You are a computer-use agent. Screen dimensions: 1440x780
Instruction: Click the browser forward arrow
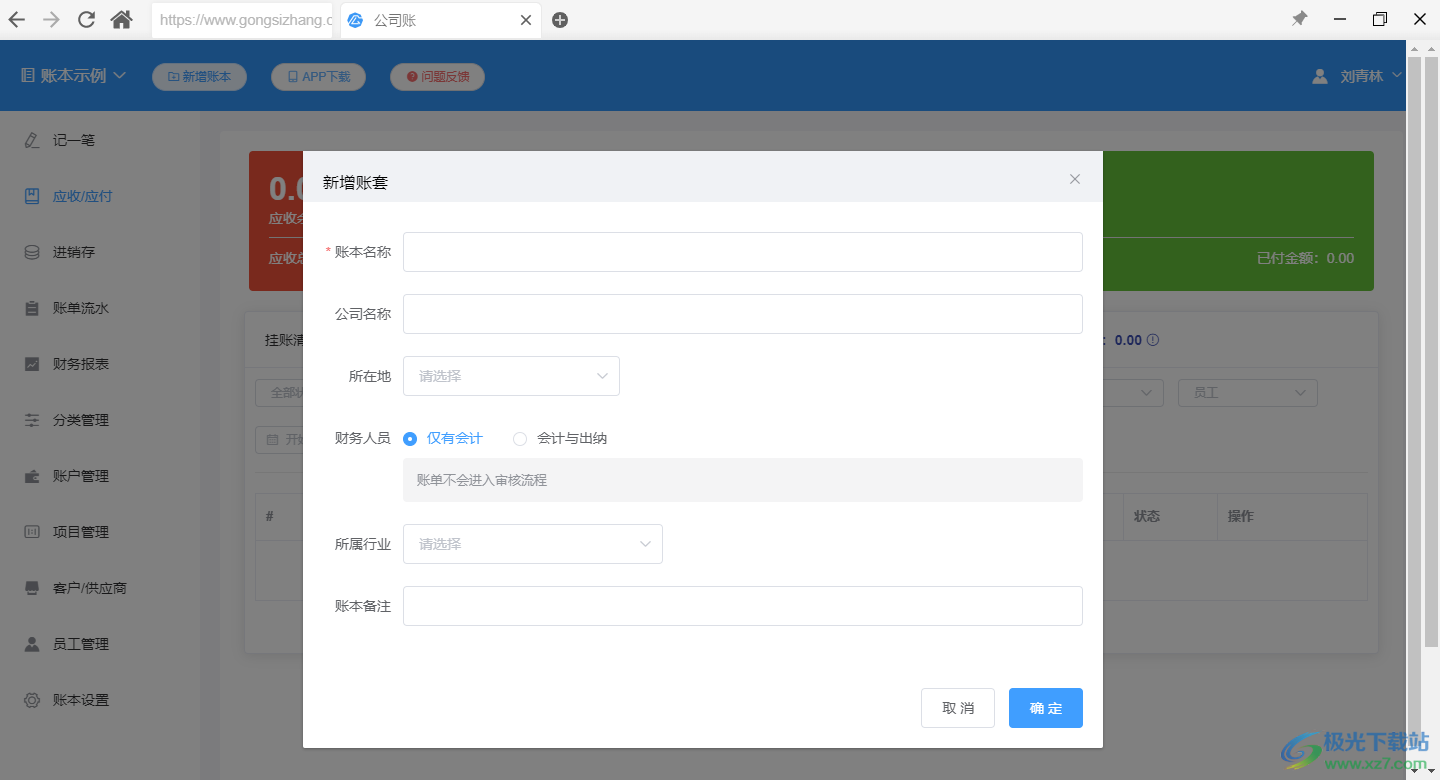coord(51,19)
